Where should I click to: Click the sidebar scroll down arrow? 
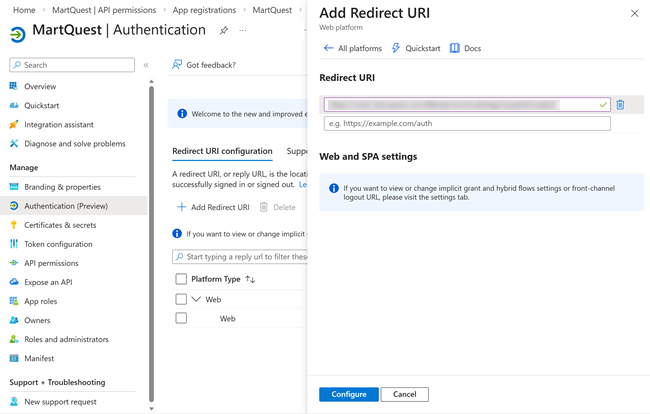click(151, 408)
